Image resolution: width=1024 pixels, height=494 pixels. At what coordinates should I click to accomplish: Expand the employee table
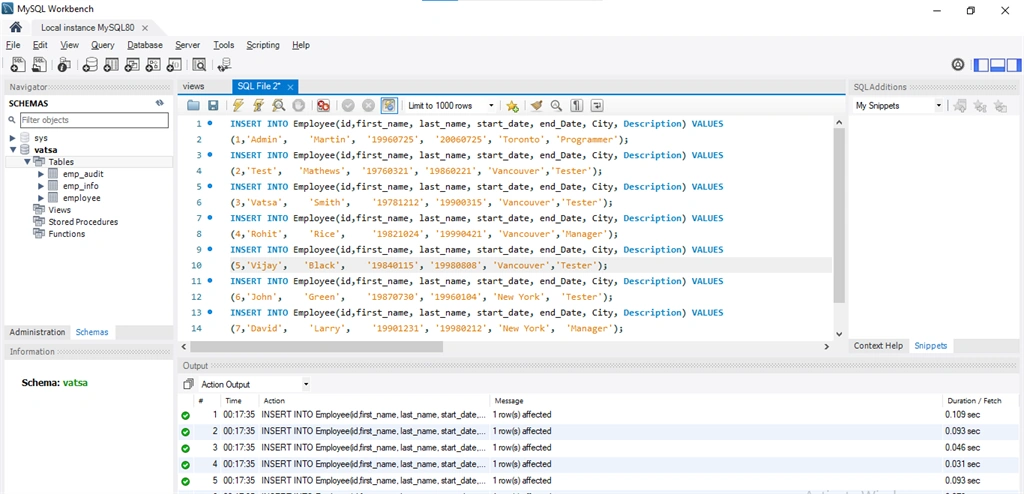click(x=41, y=197)
